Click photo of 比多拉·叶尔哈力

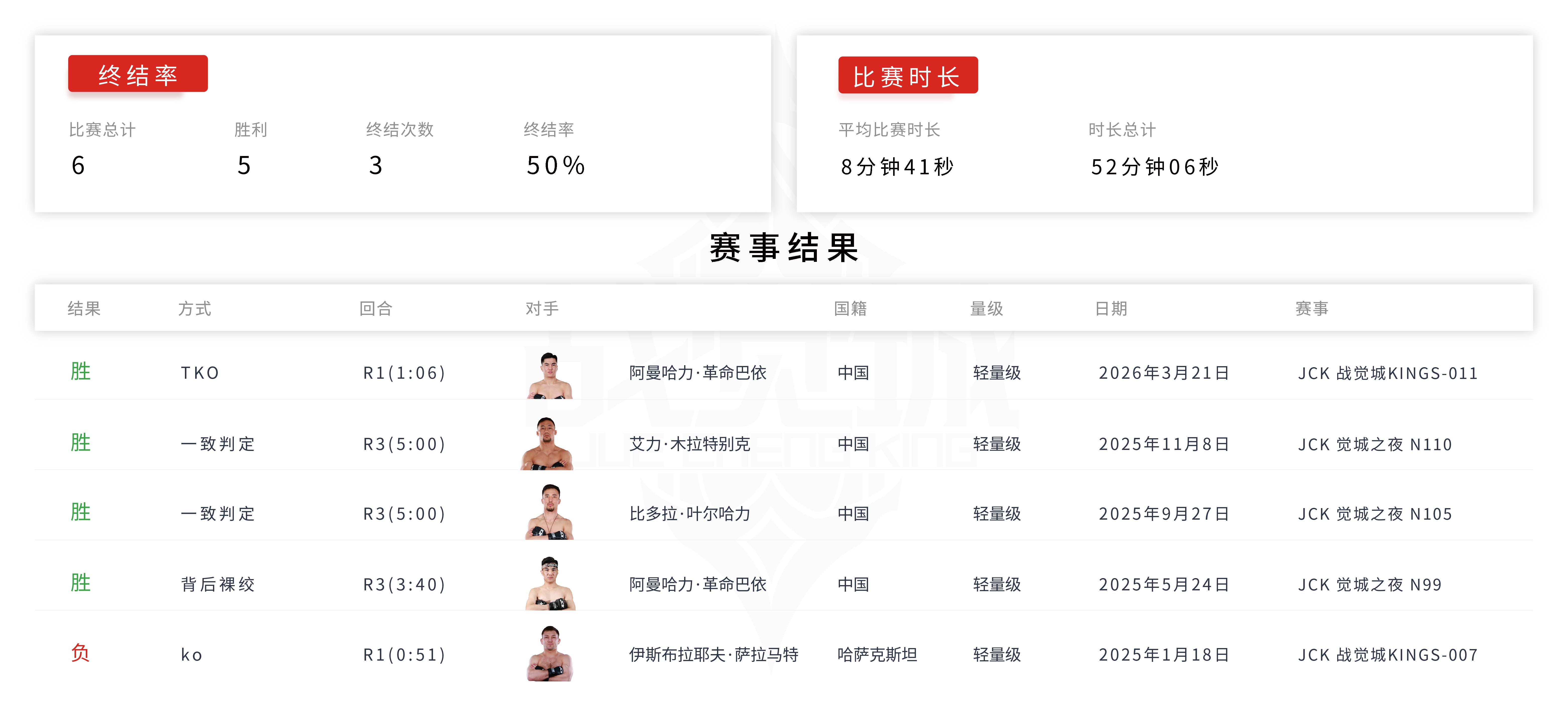click(x=549, y=512)
